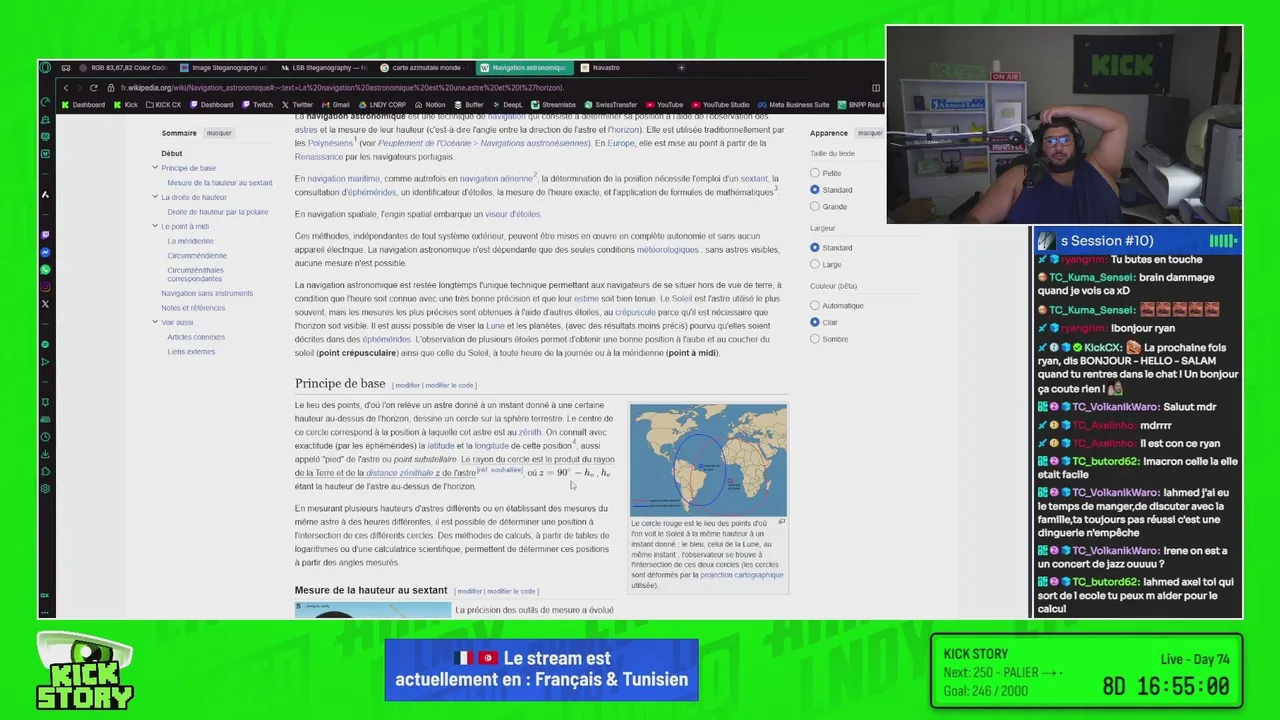1280x720 pixels.
Task: Open Twitch bookmark in bookmarks bar
Action: (258, 105)
